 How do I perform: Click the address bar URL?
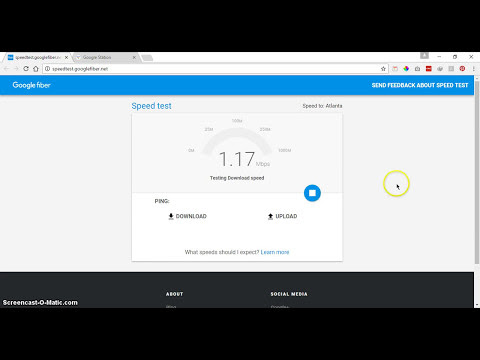pyautogui.click(x=80, y=69)
